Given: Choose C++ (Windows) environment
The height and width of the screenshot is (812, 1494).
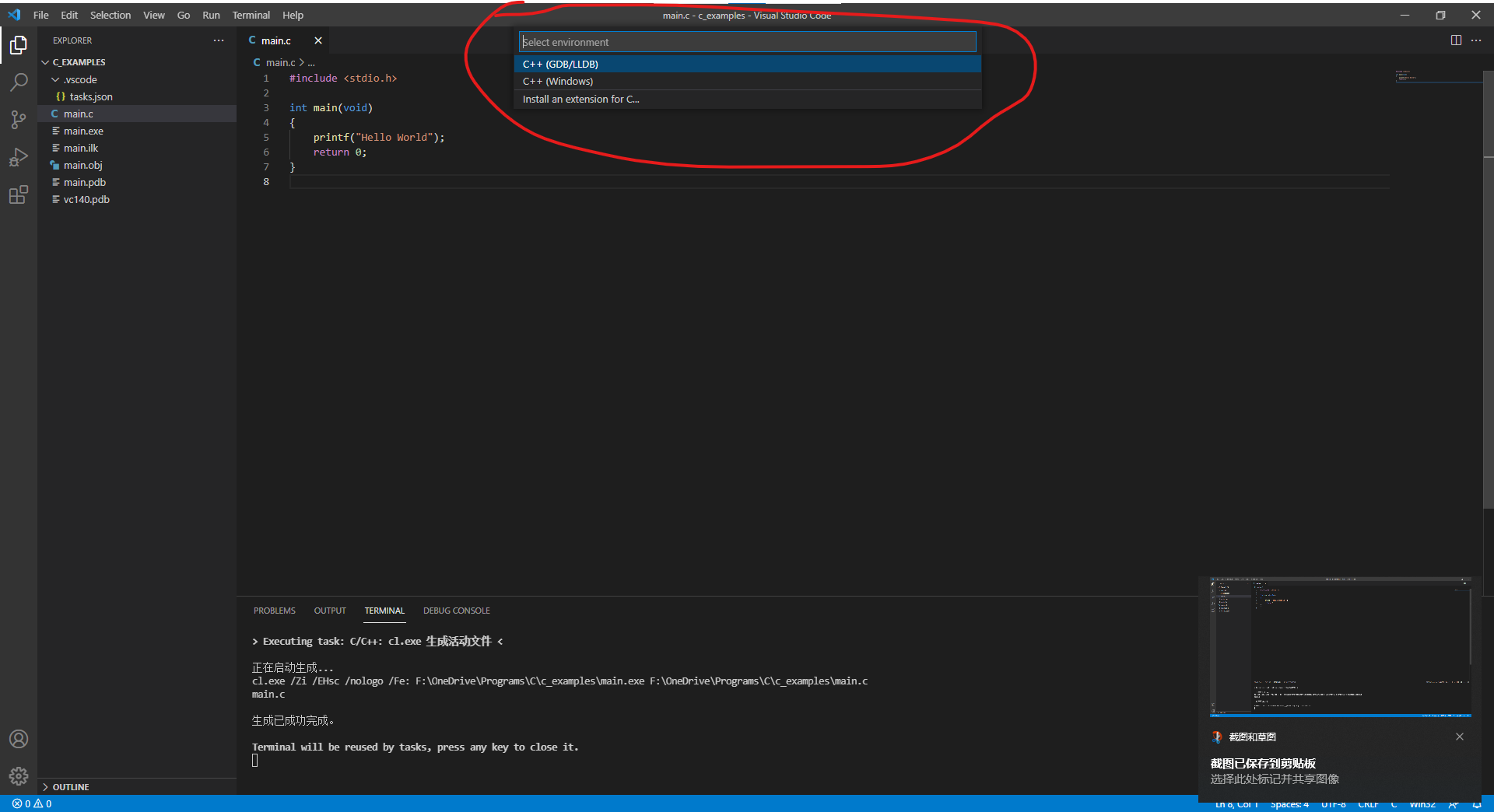Looking at the screenshot, I should (747, 81).
